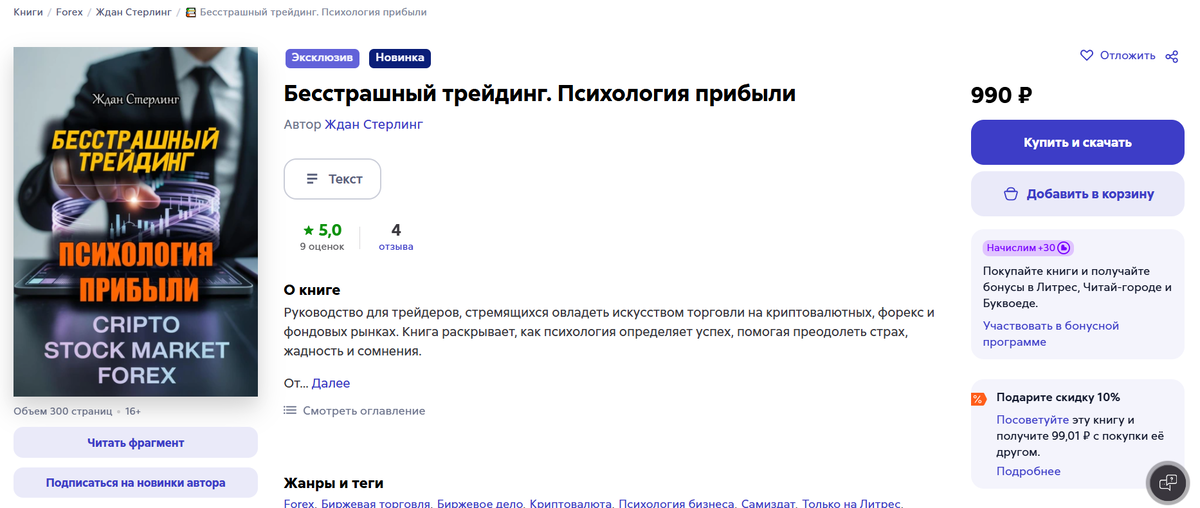Click Читать фрагмент button

click(x=136, y=442)
